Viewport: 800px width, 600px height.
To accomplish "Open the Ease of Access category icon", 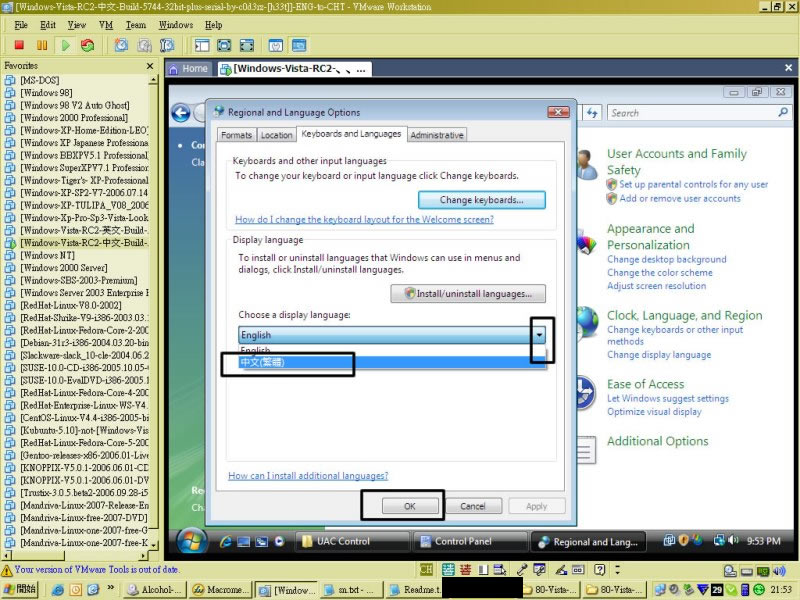I will [586, 393].
